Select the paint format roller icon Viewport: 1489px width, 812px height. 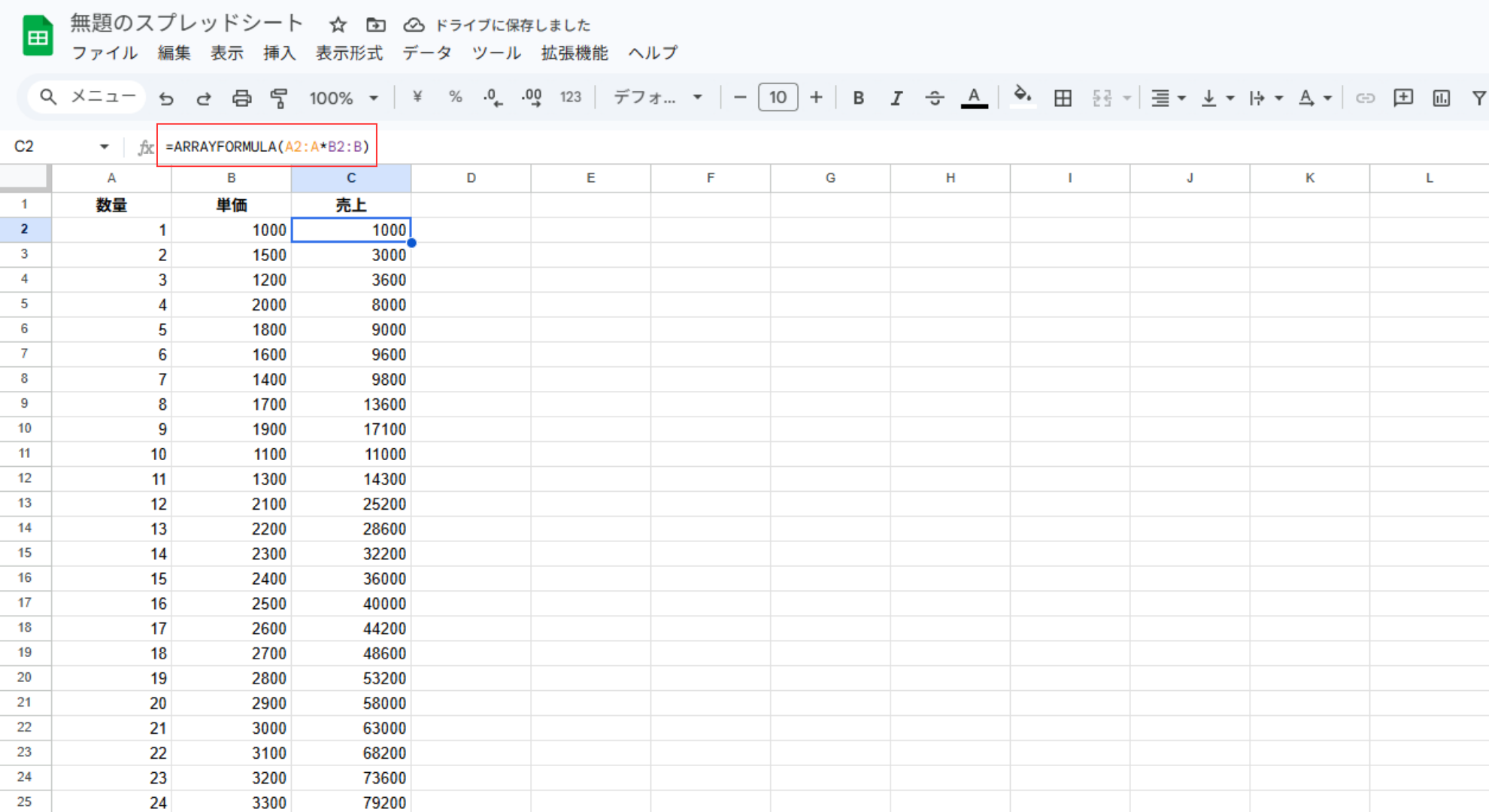[x=279, y=98]
